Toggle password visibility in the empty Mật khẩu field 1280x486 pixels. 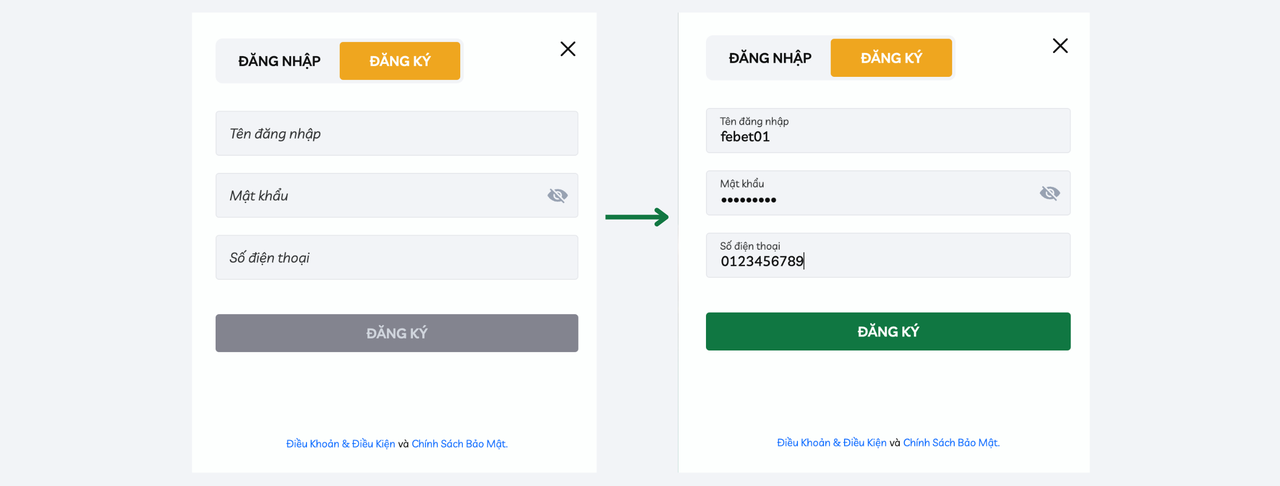(557, 196)
